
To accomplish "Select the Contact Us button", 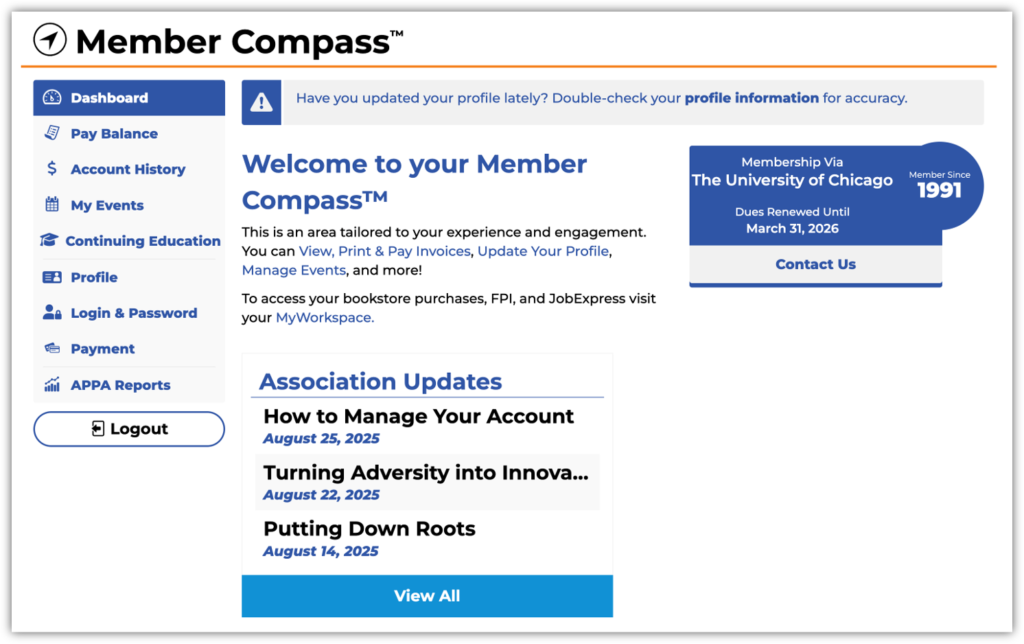I will click(x=815, y=265).
